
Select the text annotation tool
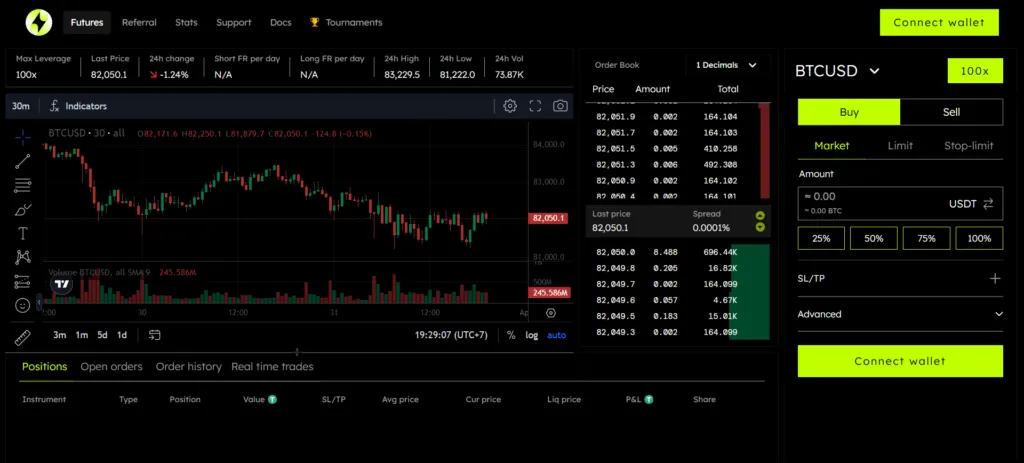coord(23,233)
